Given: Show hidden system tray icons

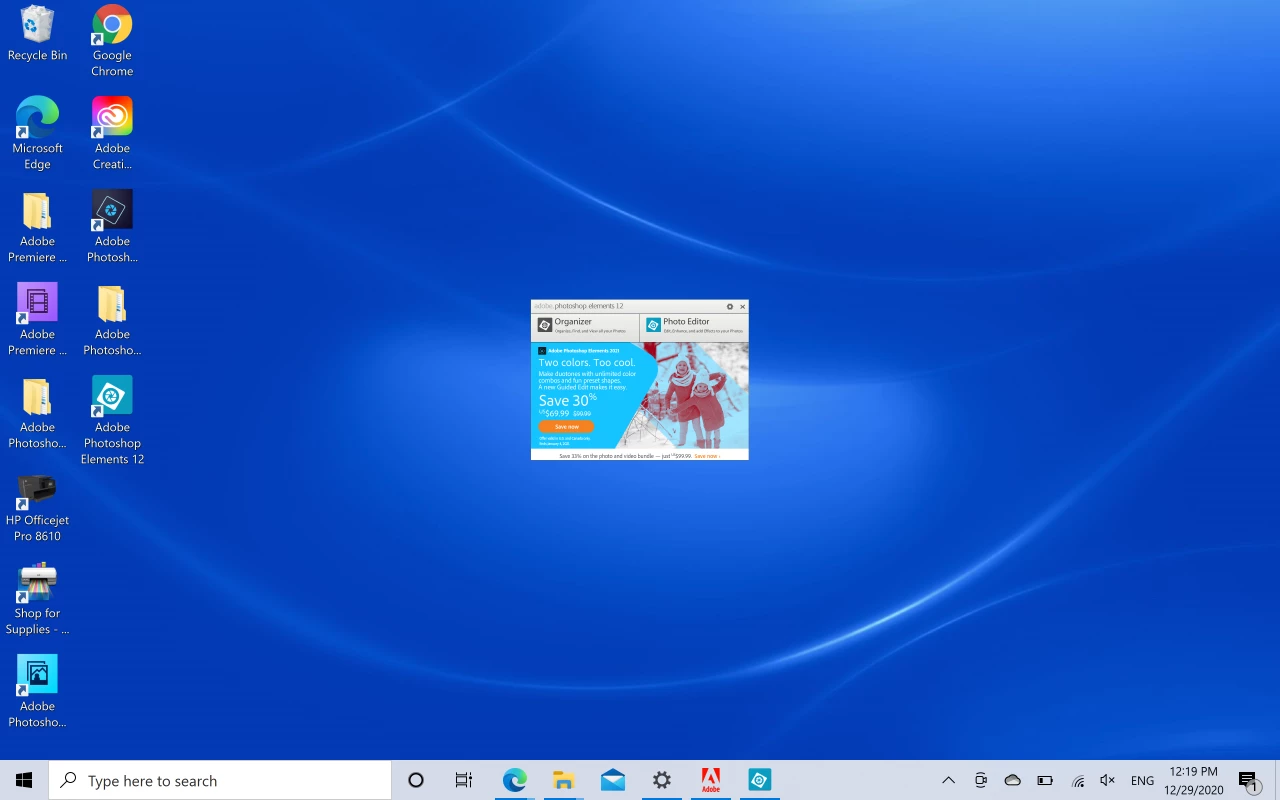Looking at the screenshot, I should tap(948, 780).
